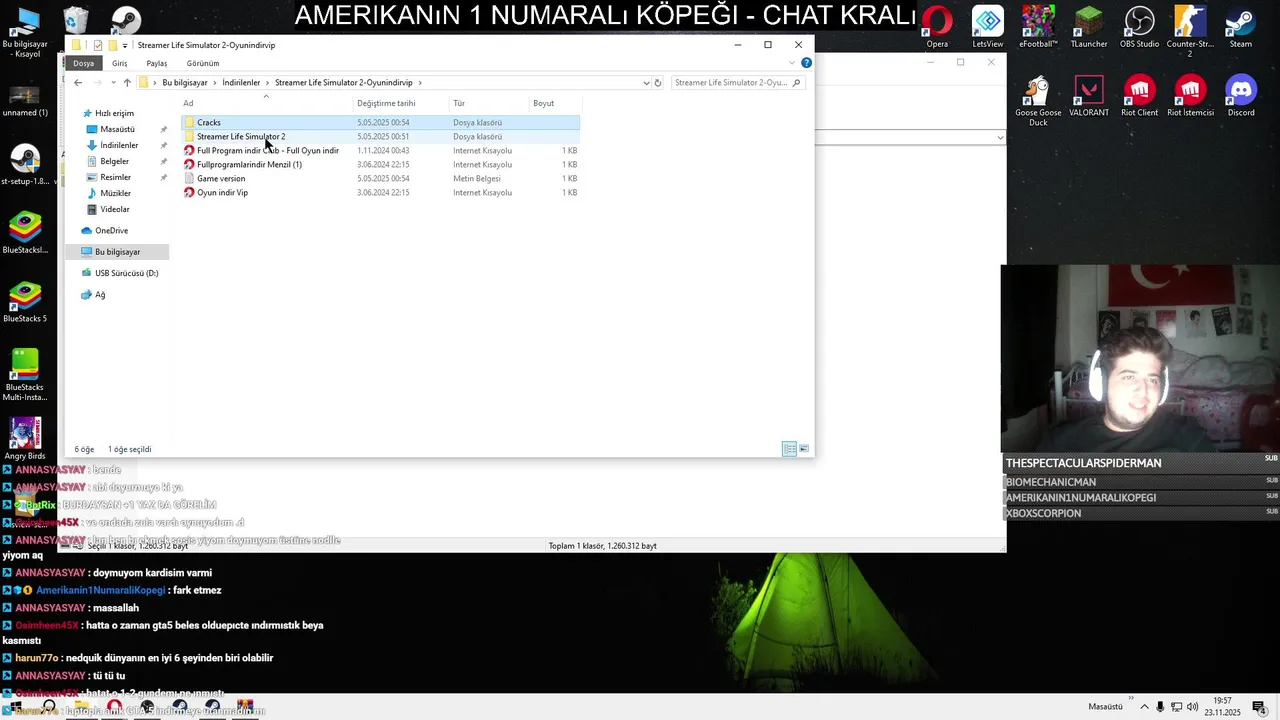Sort by Boyut column header

coord(554,103)
